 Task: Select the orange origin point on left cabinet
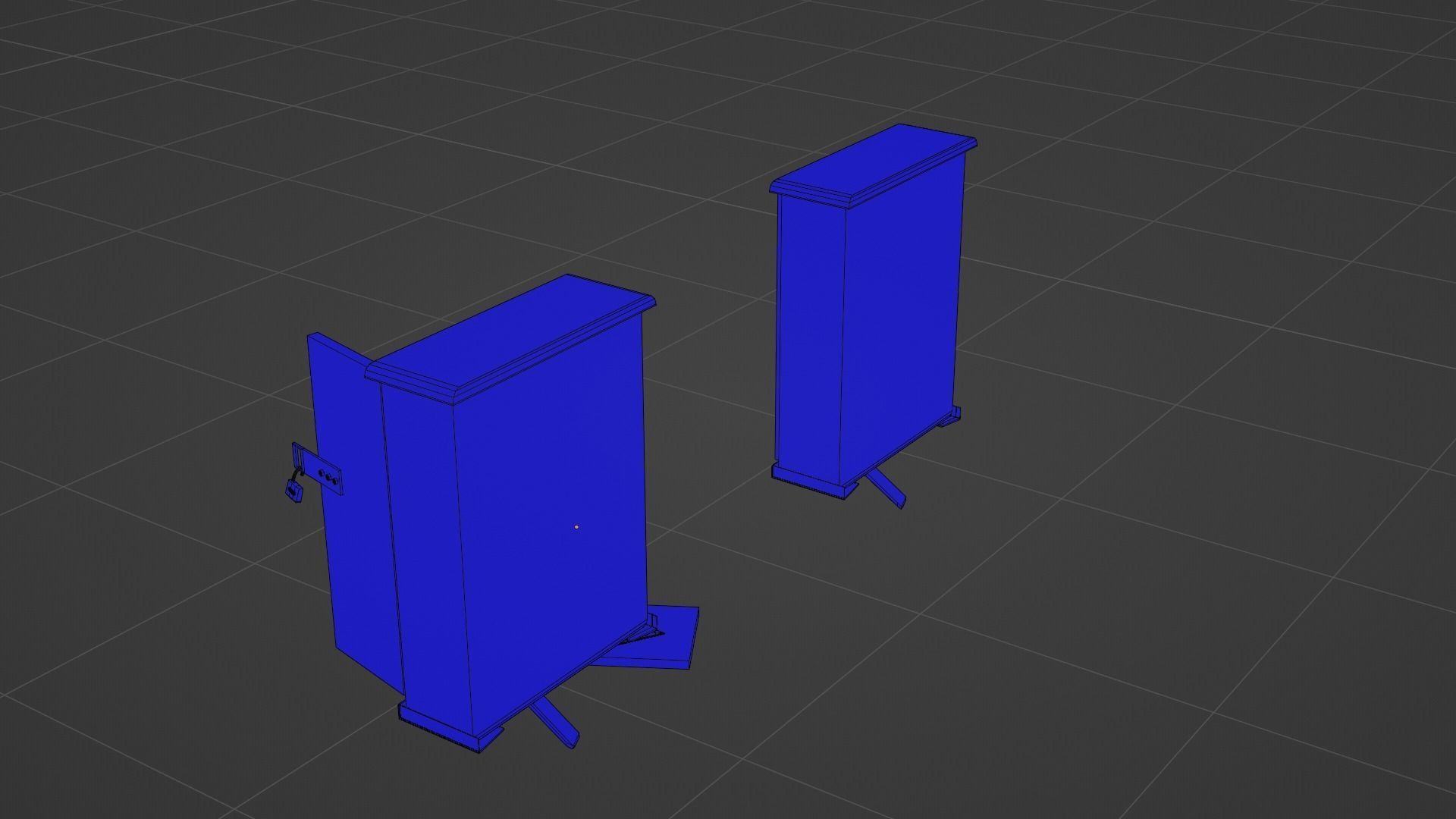(576, 526)
